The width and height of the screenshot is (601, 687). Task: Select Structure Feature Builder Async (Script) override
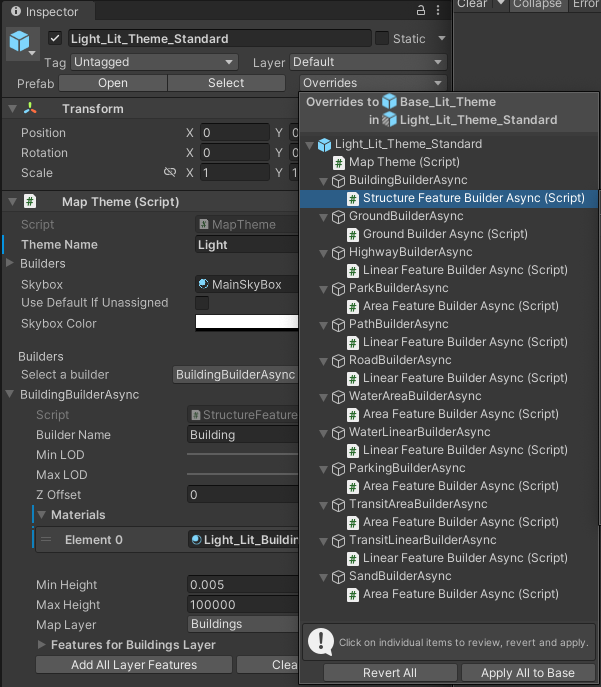[x=449, y=198]
